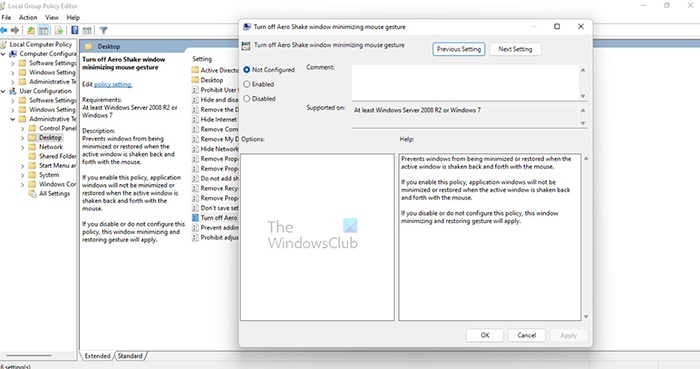Click the Filter funnel icon in the toolbar
This screenshot has height=369, width=700.
103,30
